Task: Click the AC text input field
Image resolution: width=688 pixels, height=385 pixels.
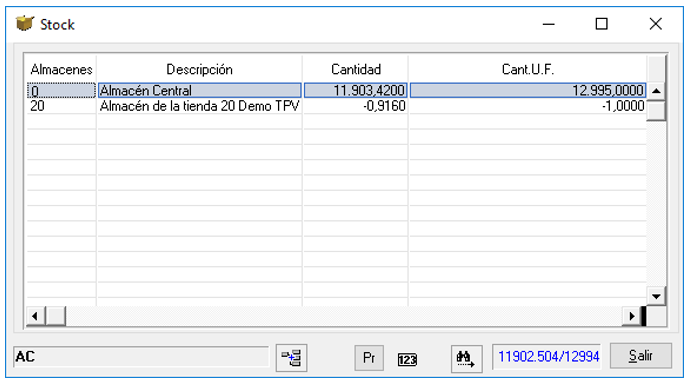Action: click(141, 356)
